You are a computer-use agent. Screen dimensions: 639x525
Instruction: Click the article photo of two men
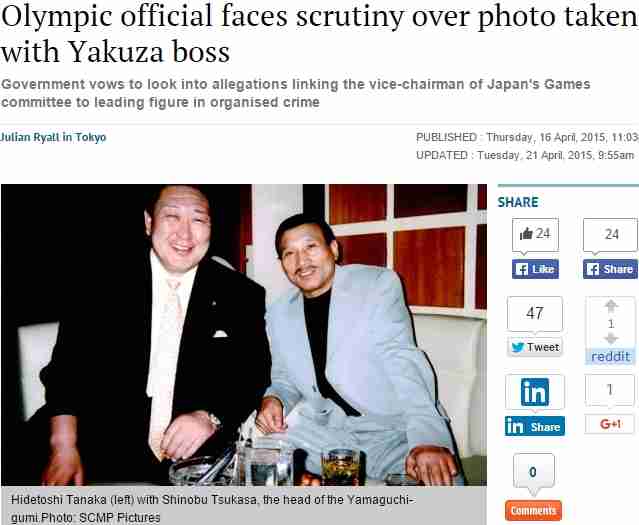[x=244, y=335]
